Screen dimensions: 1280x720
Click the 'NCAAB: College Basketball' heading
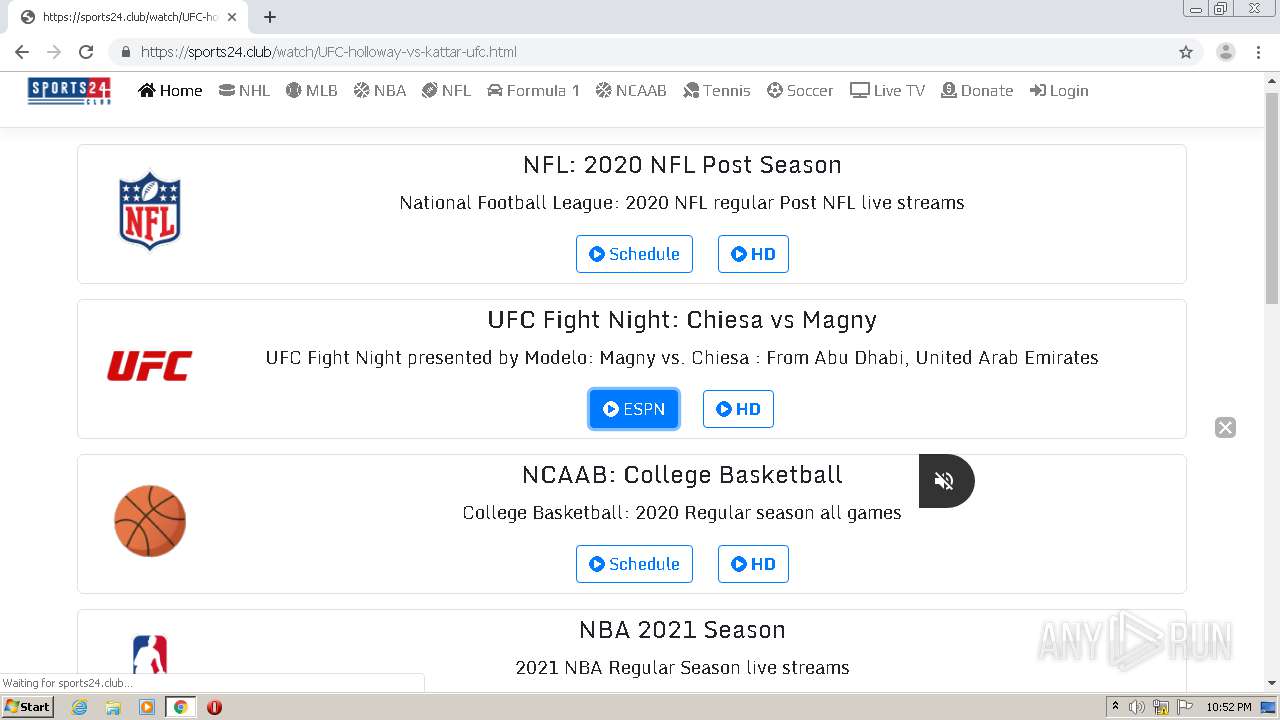click(x=682, y=475)
